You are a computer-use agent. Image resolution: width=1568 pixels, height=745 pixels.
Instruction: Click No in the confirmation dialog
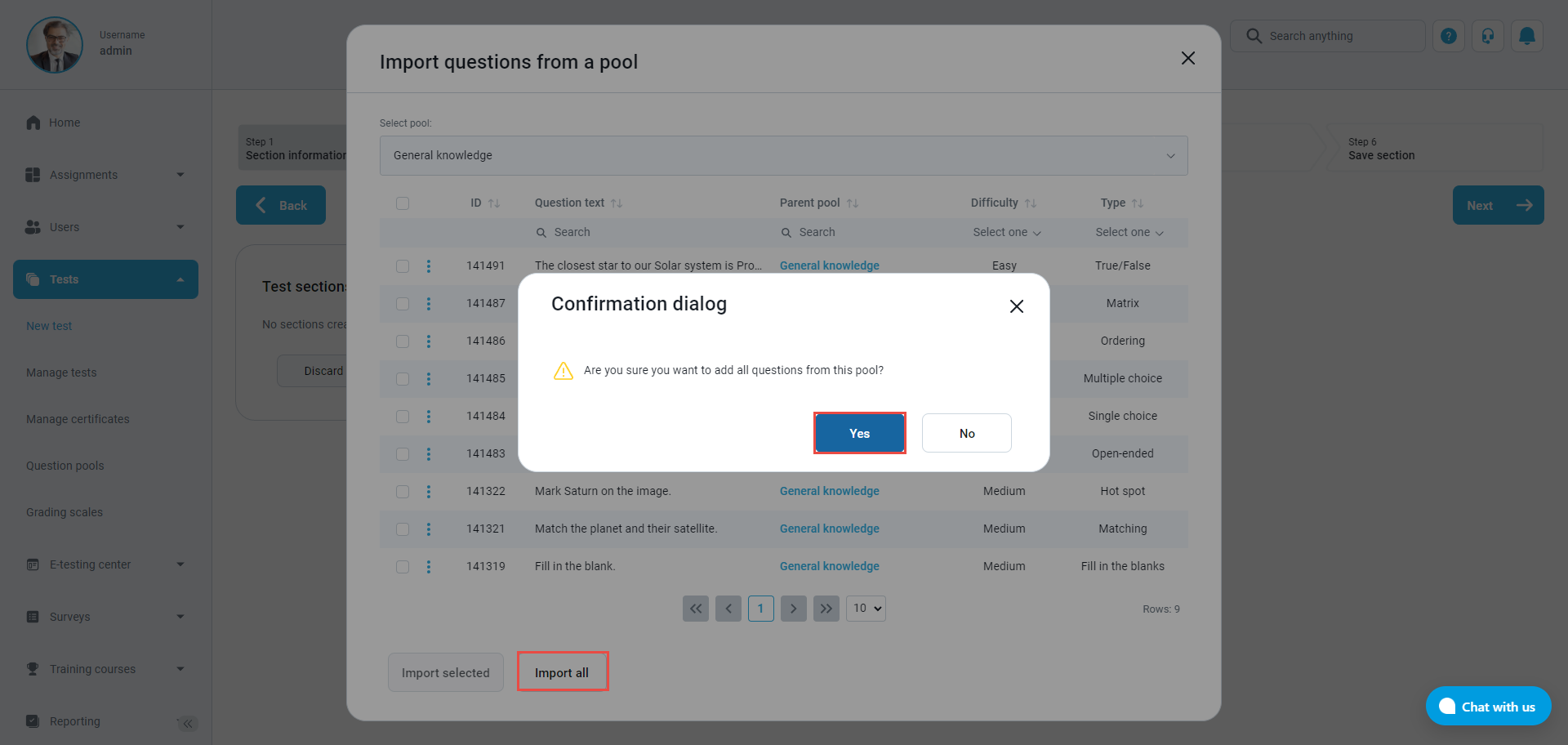coord(966,433)
